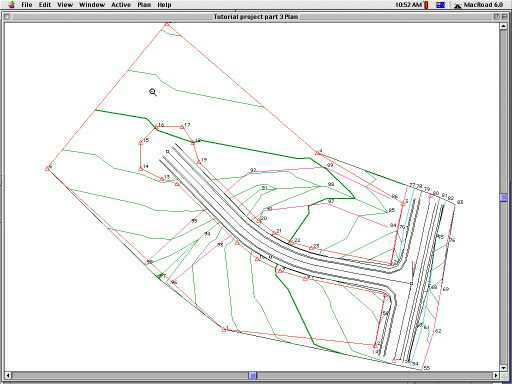Click the Tutorial project part 3 Plan title
512x384 pixels.
256,17
